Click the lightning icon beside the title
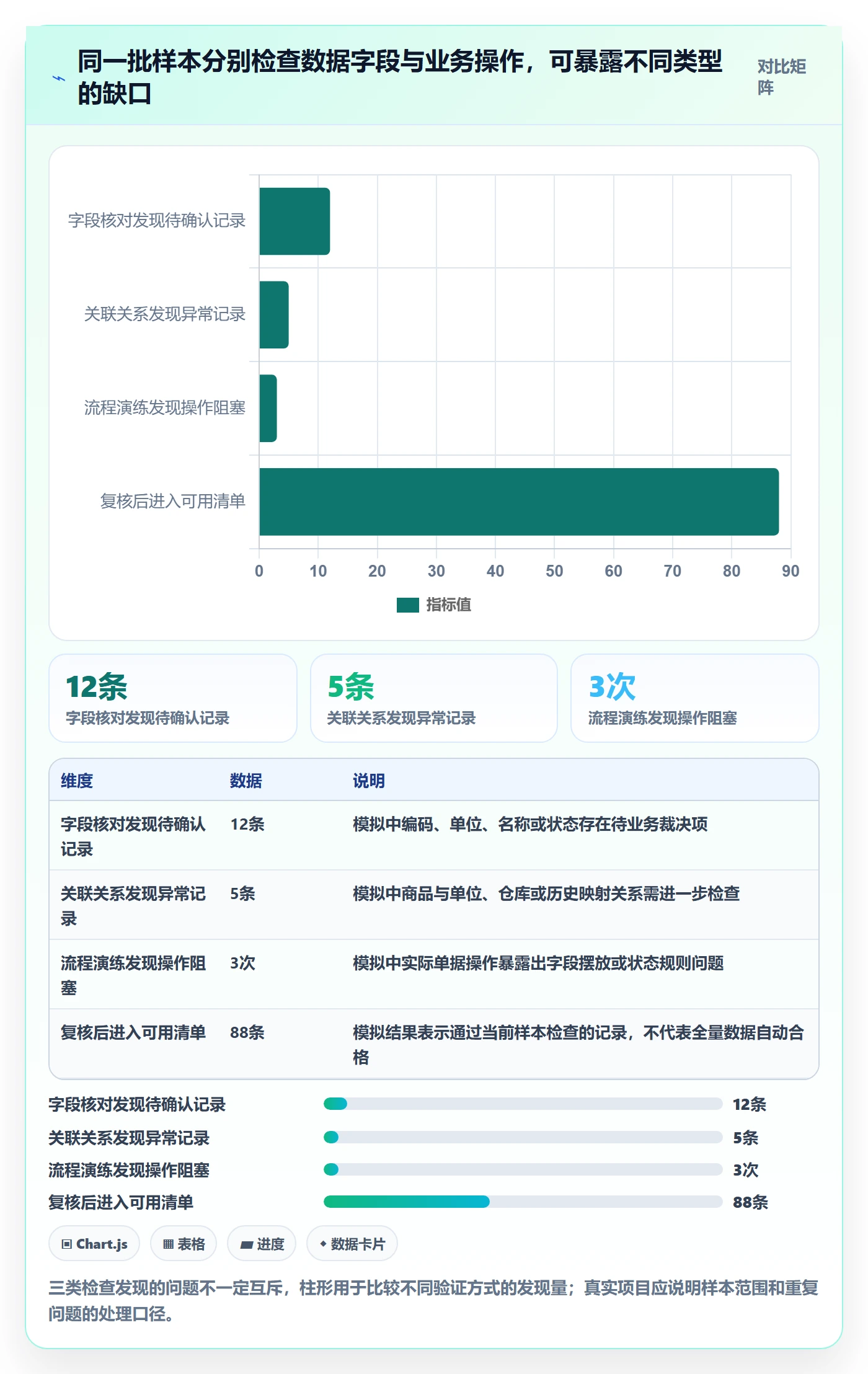Image resolution: width=868 pixels, height=1374 pixels. pos(59,78)
